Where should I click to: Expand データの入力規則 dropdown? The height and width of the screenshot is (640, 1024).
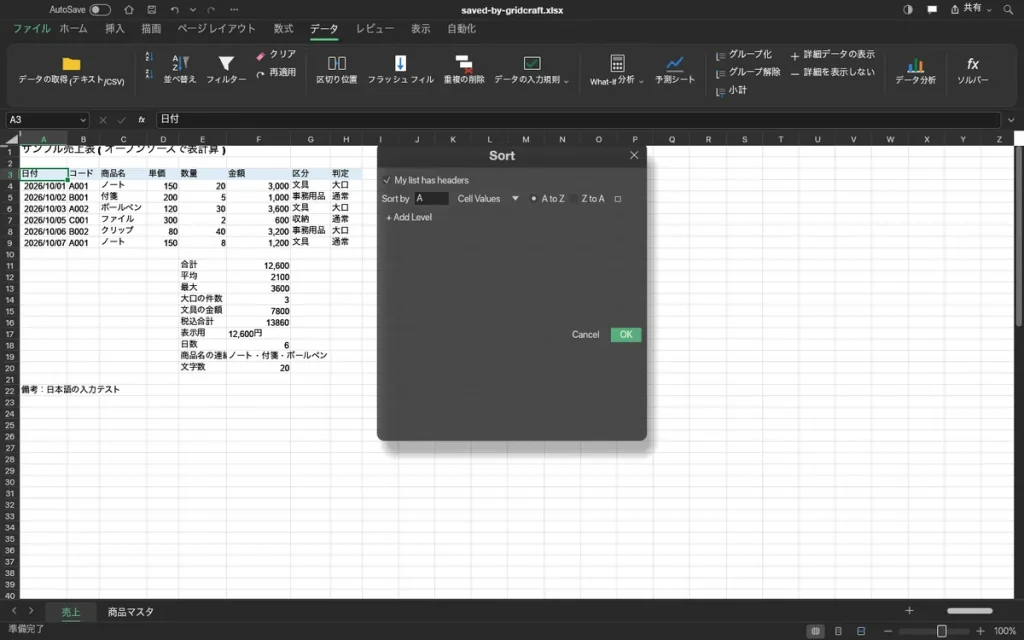pyautogui.click(x=566, y=81)
